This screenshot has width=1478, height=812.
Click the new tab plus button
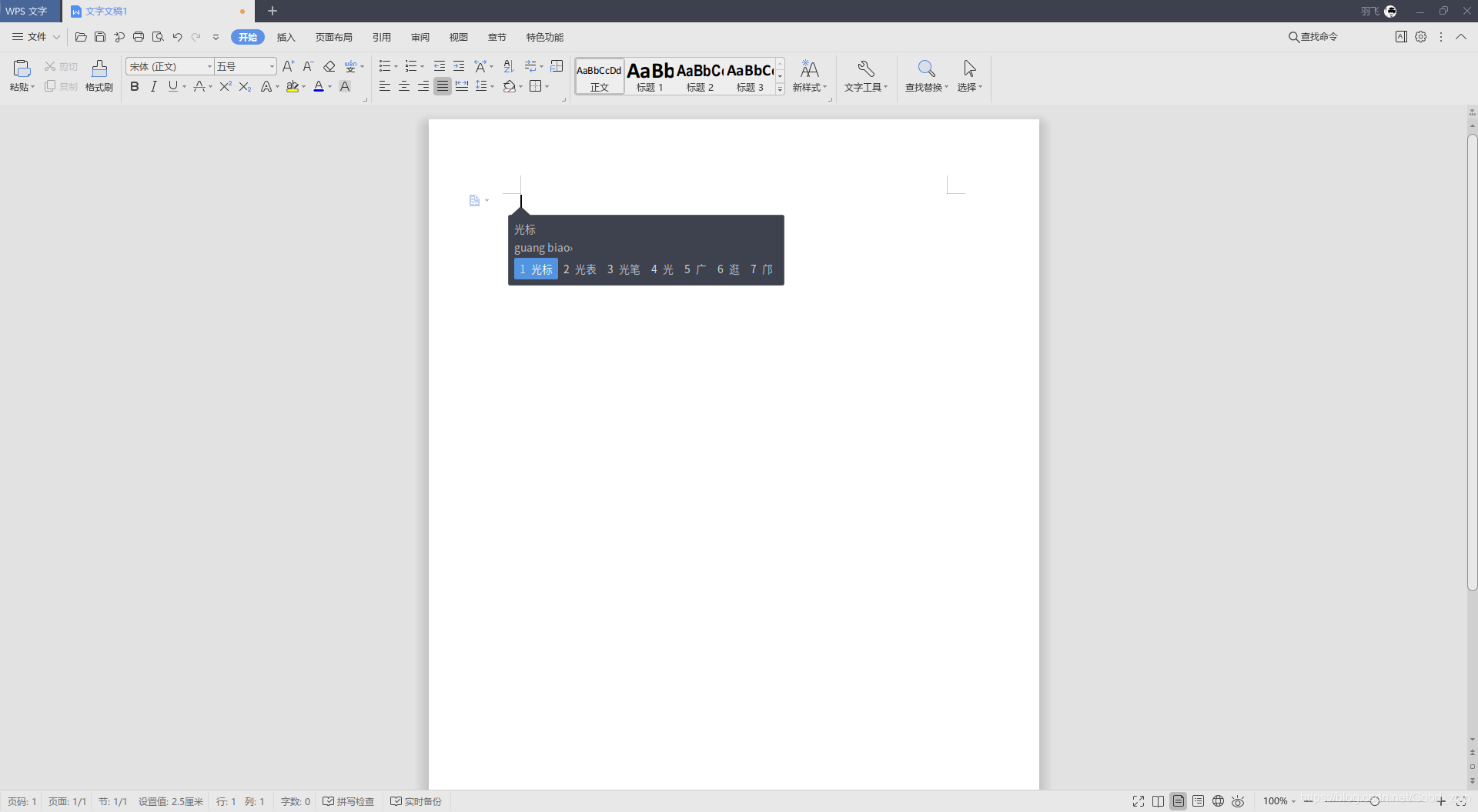pos(273,11)
